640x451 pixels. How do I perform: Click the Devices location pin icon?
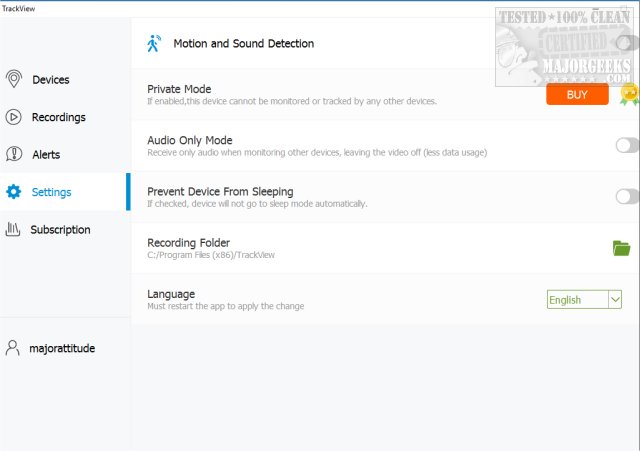(x=14, y=79)
